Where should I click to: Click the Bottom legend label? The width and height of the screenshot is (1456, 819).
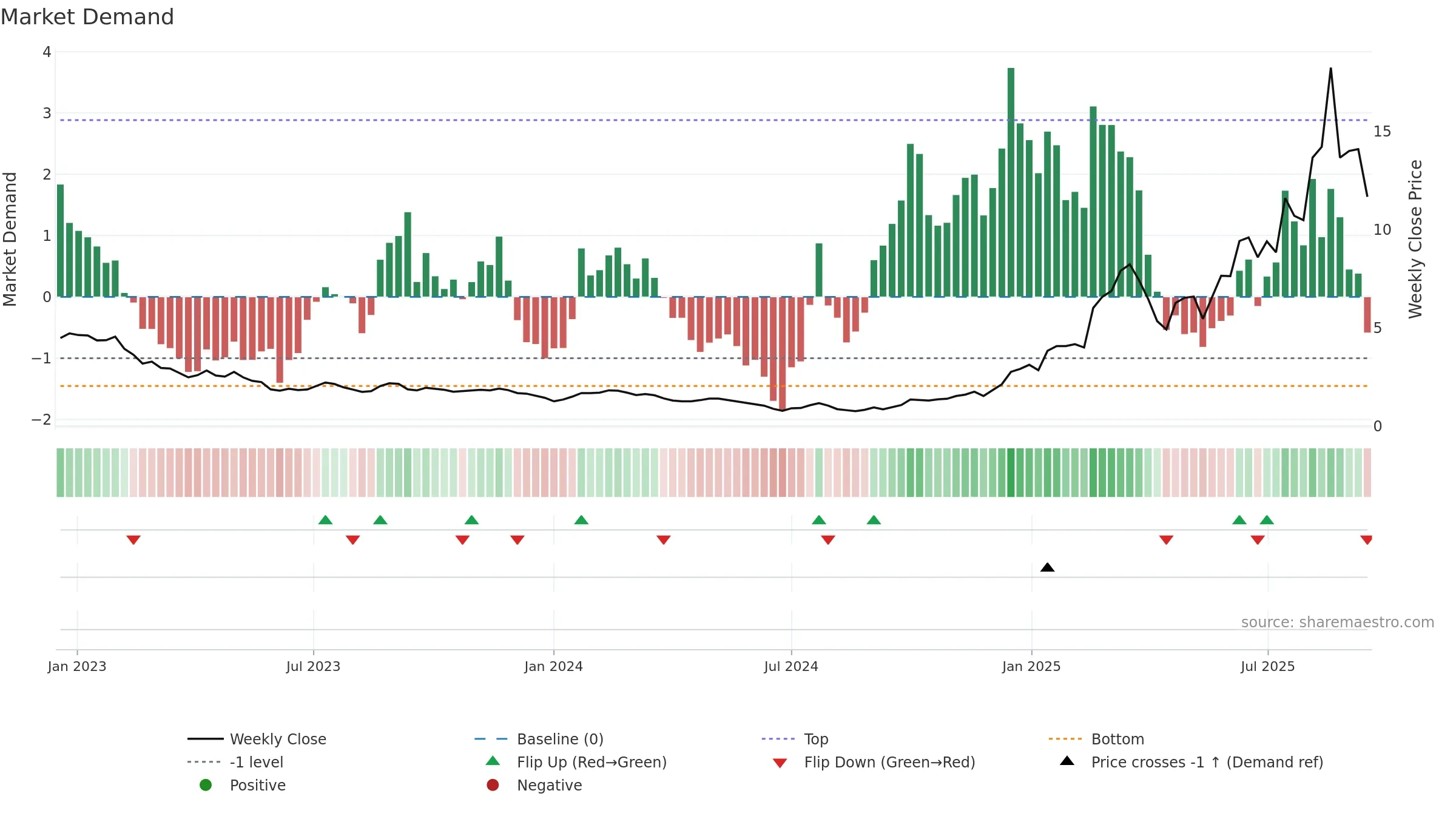point(1117,739)
